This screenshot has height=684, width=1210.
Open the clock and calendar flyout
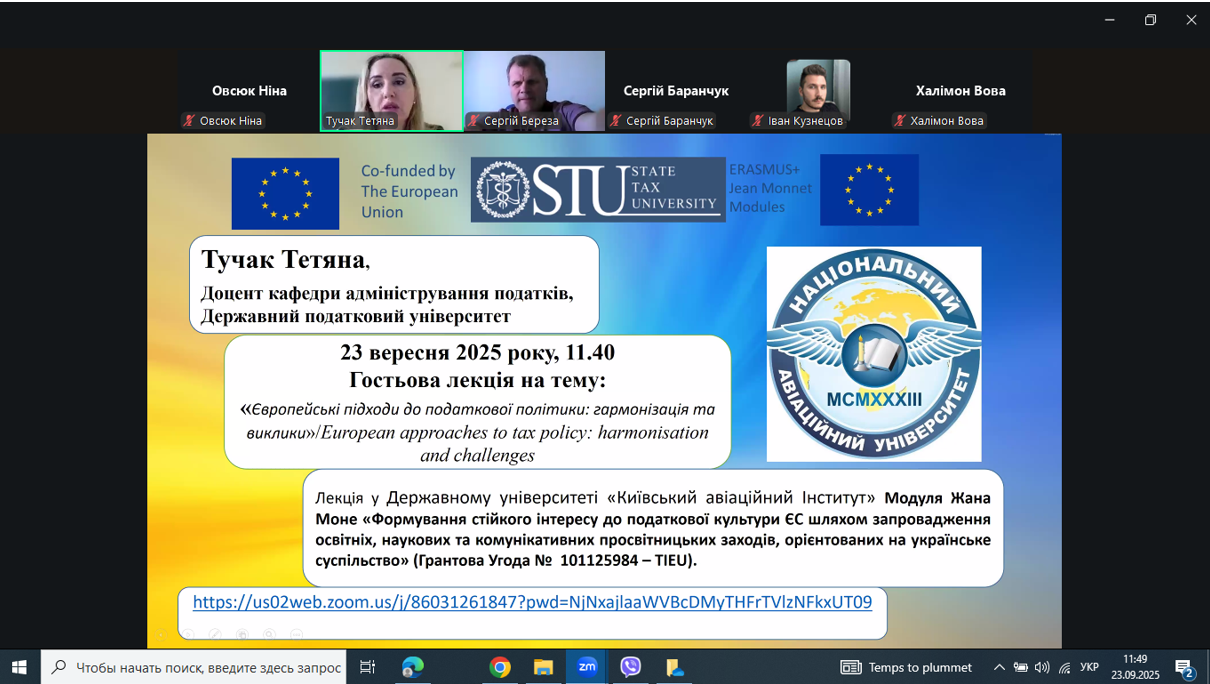pyautogui.click(x=1135, y=667)
